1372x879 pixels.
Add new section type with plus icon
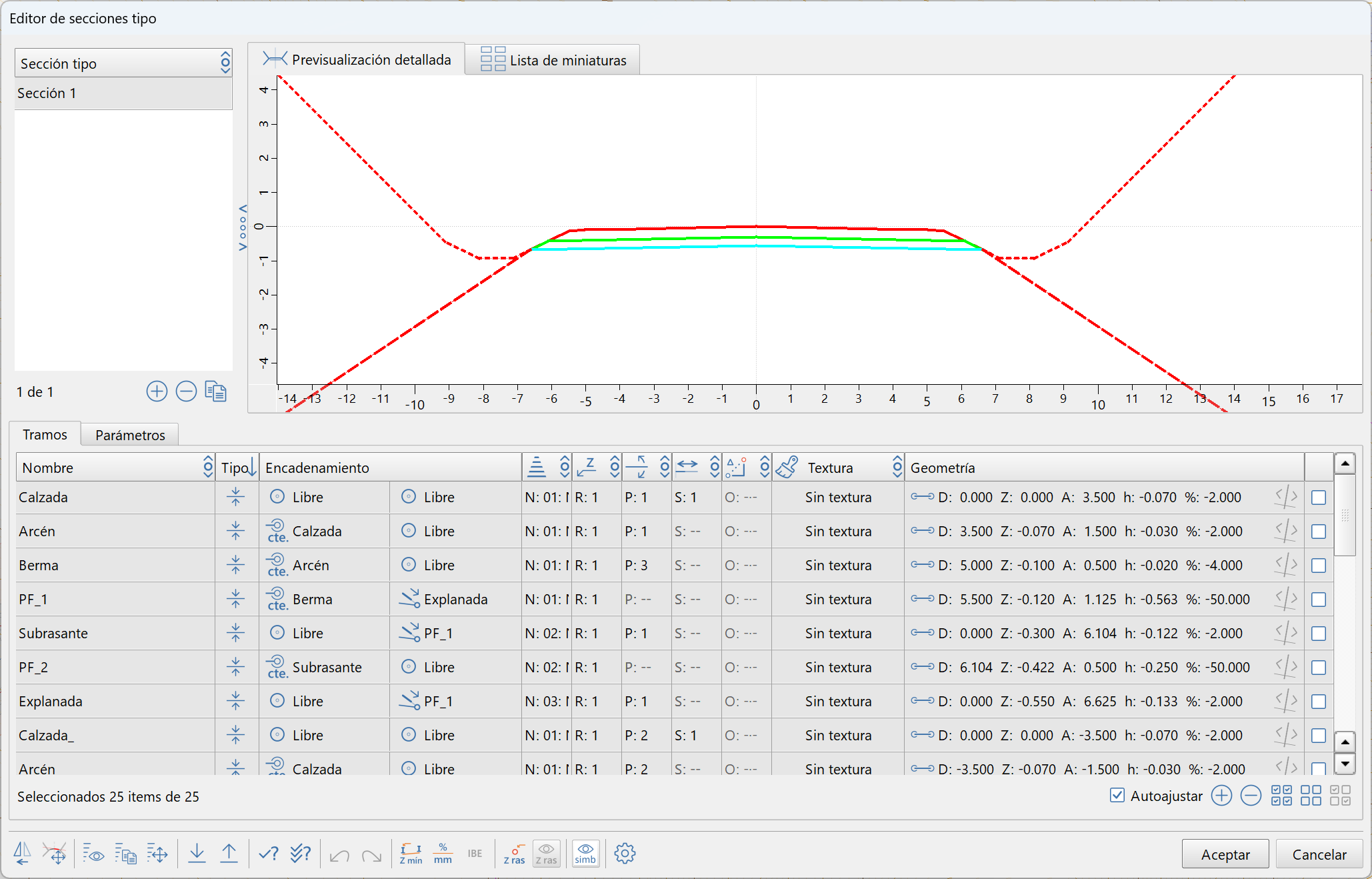[x=157, y=391]
